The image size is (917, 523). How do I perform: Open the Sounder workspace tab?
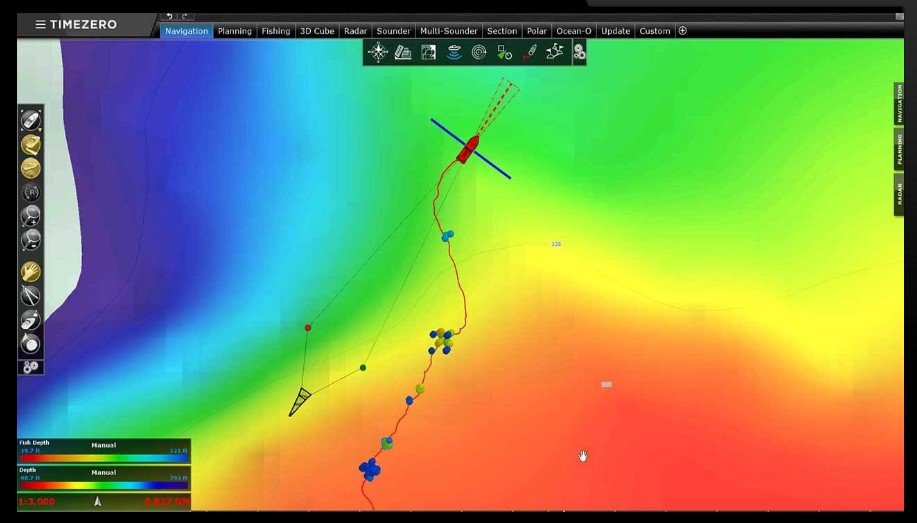pyautogui.click(x=393, y=31)
